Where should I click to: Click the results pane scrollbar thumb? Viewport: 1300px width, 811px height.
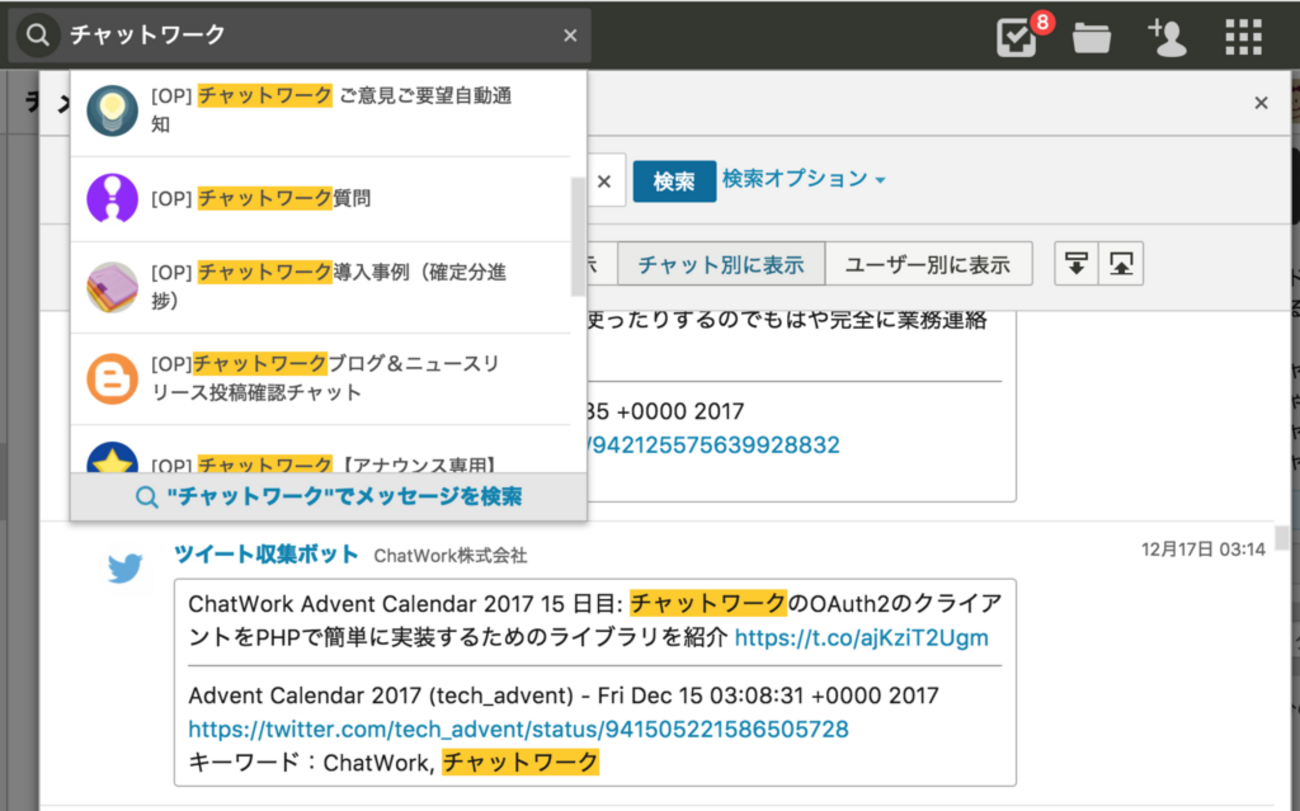(x=1282, y=537)
